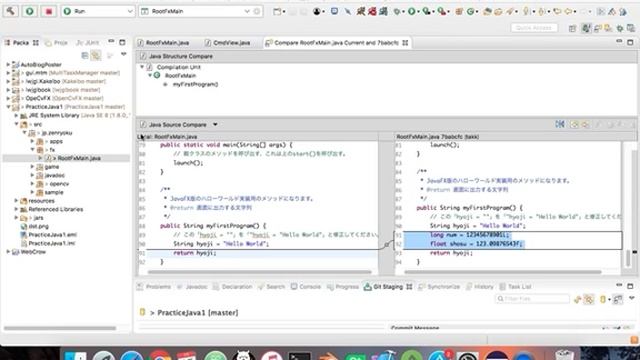Toggle the blue compare swap/sync button

(x=560, y=124)
